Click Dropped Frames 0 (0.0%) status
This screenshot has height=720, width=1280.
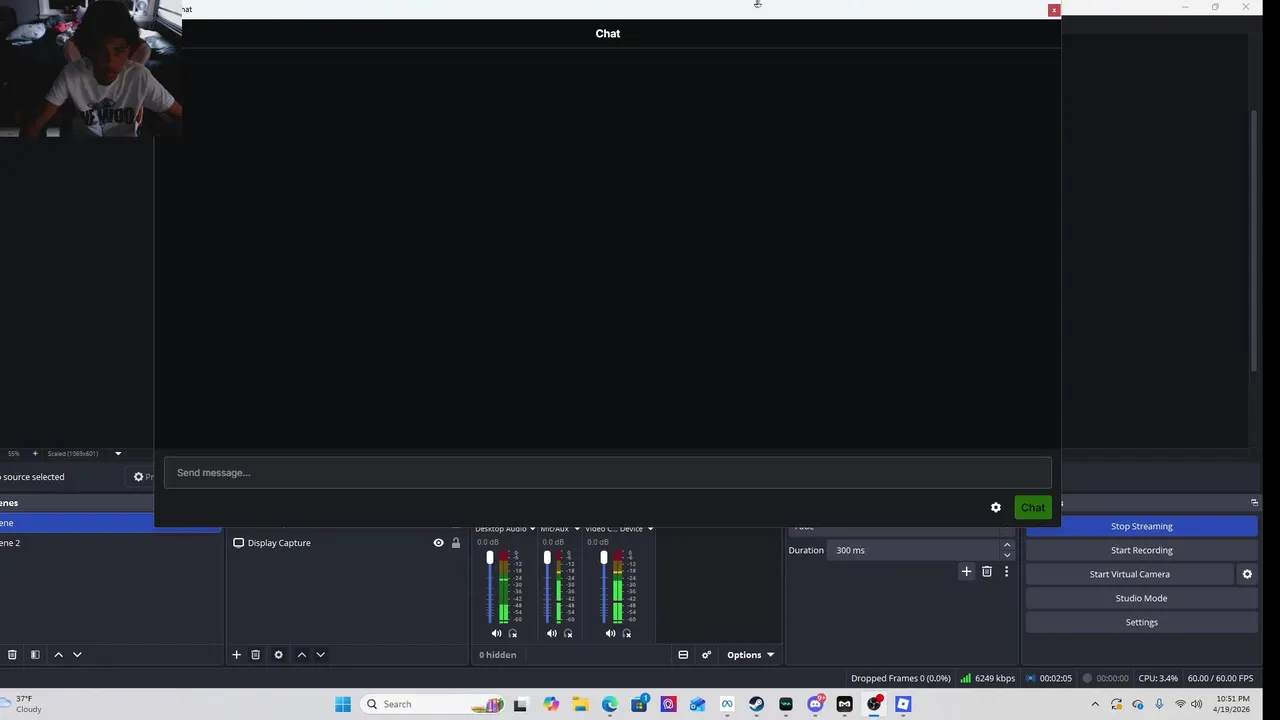pyautogui.click(x=900, y=678)
